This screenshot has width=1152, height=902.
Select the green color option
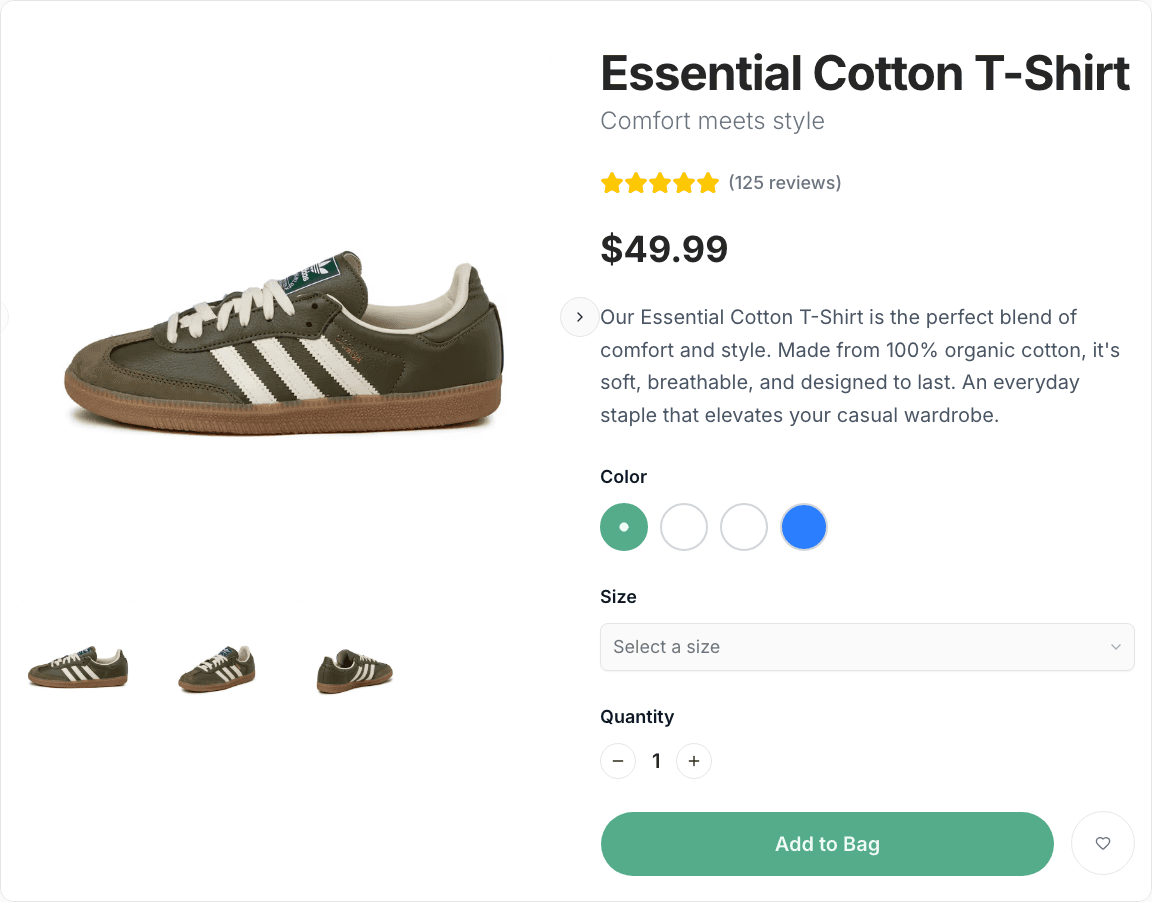[624, 527]
